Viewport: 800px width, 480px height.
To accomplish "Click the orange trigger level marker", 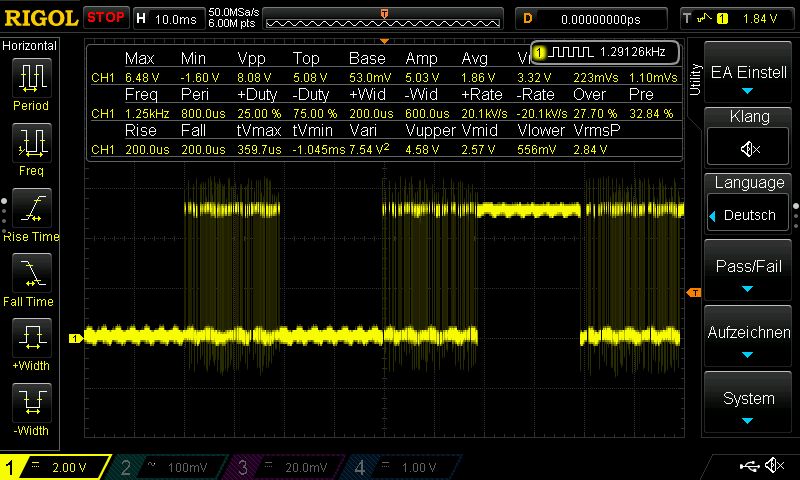I will pos(693,292).
